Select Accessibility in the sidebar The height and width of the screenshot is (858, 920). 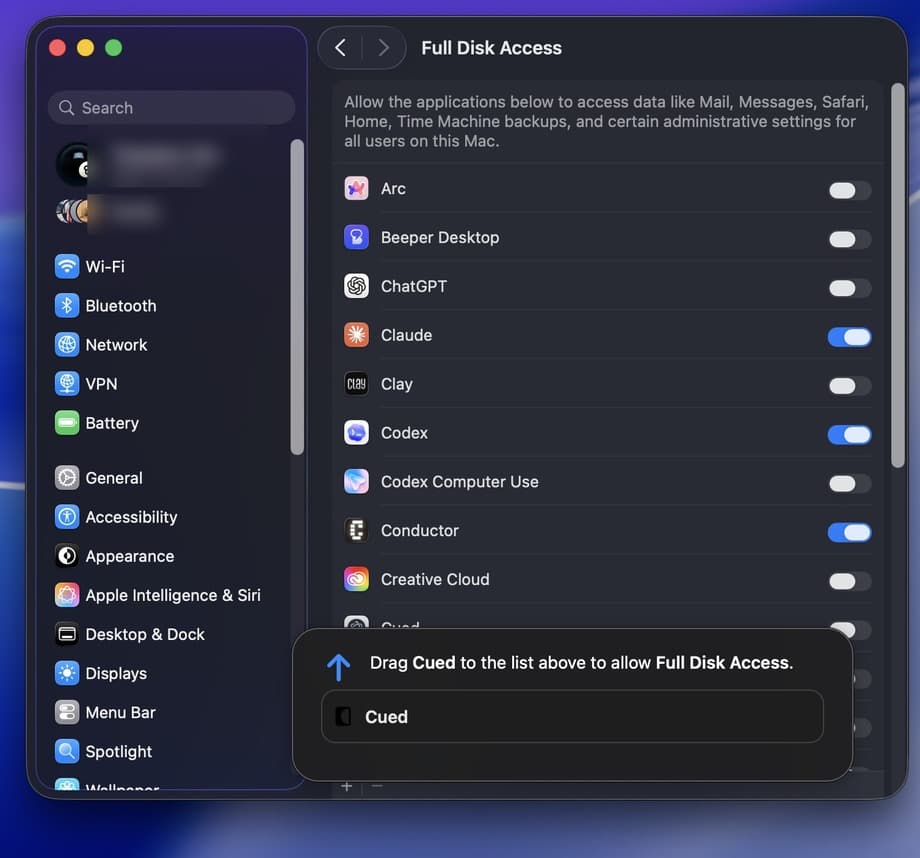pos(169,517)
